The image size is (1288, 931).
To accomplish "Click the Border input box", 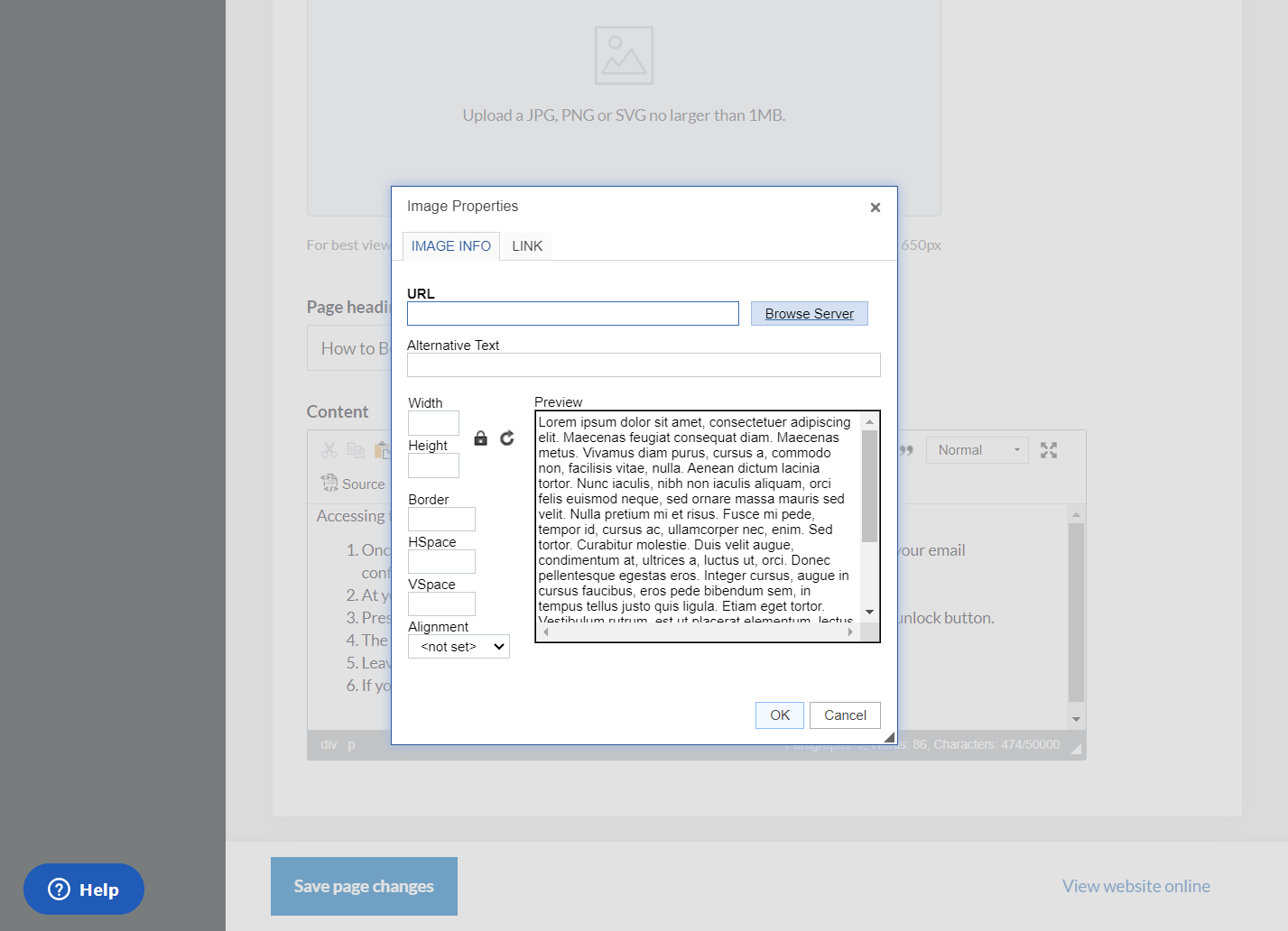I will pos(441,520).
